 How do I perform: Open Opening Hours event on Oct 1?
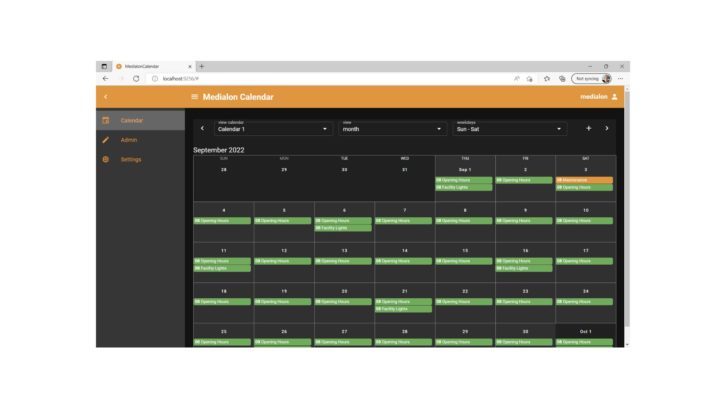click(584, 342)
